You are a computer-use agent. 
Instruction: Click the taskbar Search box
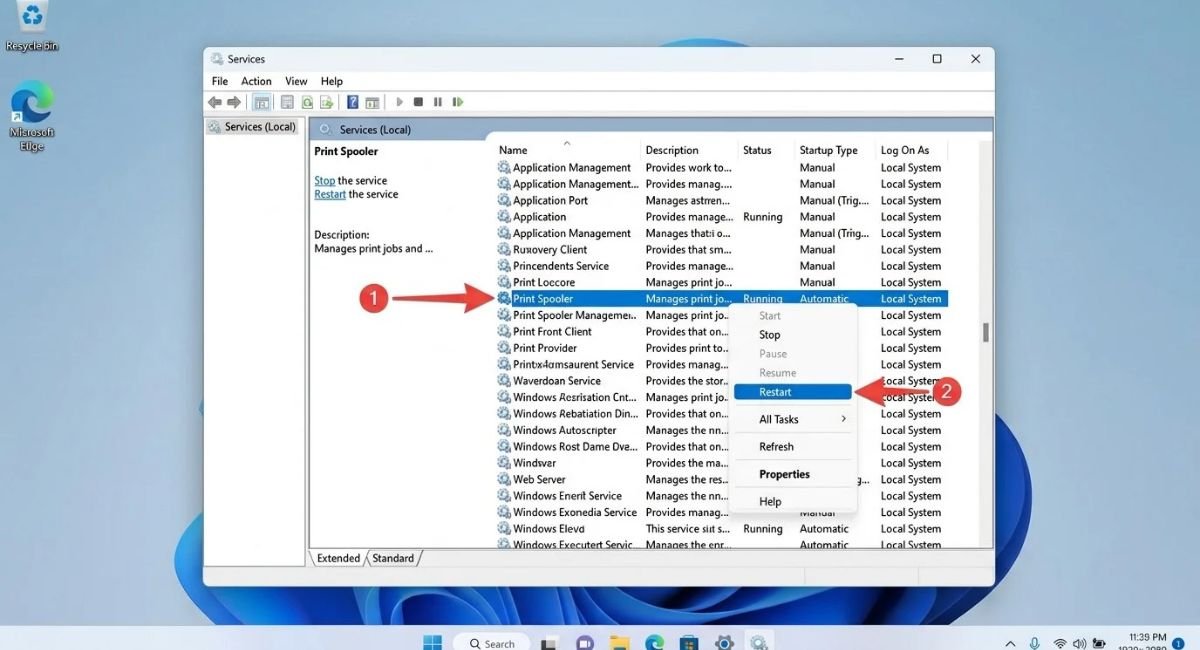click(491, 643)
